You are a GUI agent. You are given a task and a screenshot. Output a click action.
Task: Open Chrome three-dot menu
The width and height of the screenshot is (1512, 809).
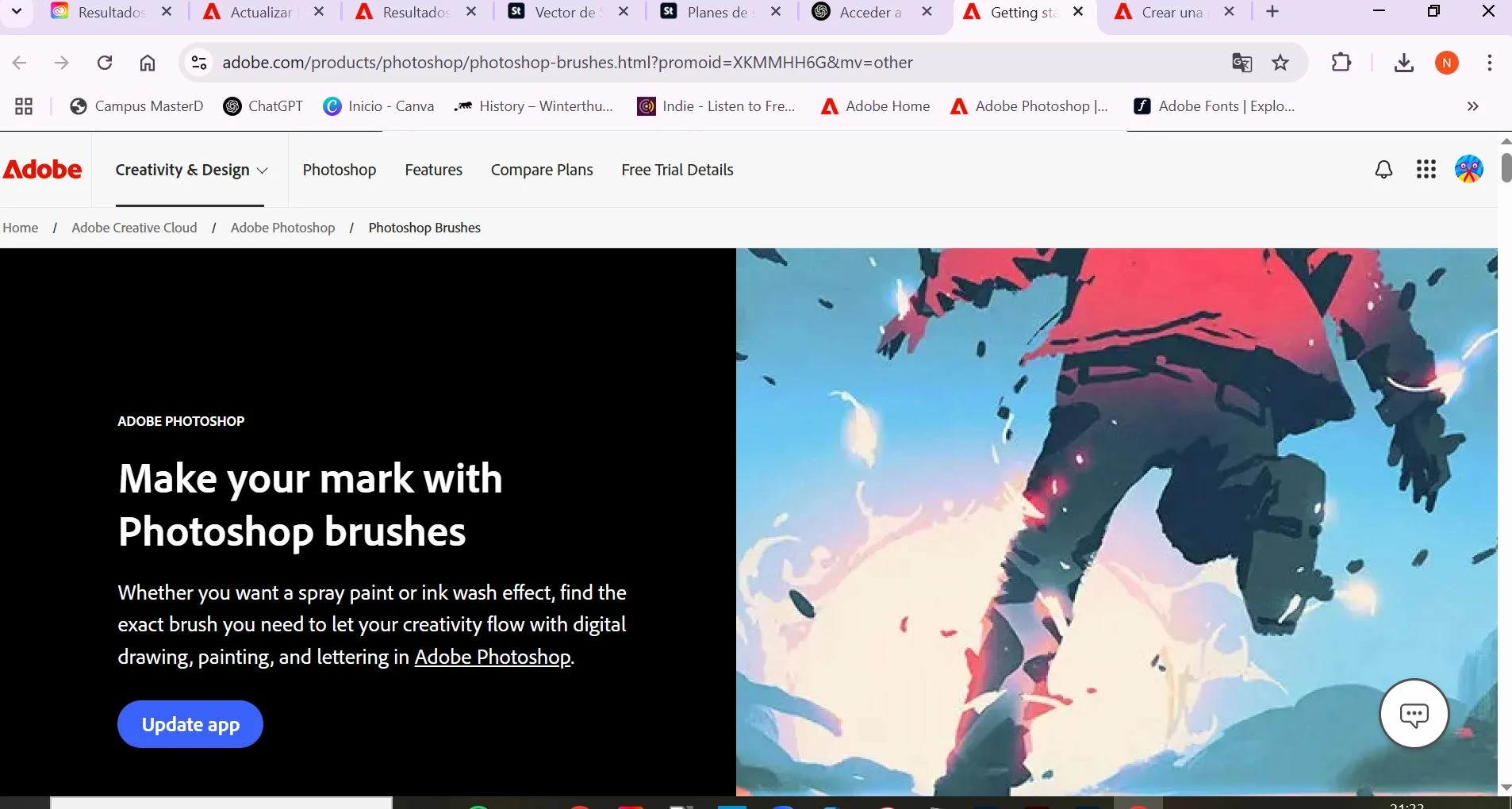1490,63
